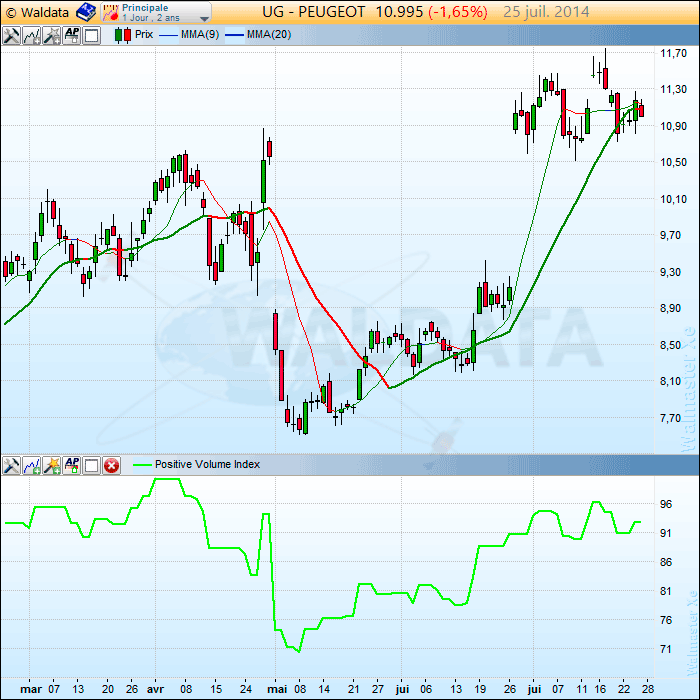The width and height of the screenshot is (700, 700).
Task: Click the magic wand icon in the price panel
Action: click(x=52, y=35)
